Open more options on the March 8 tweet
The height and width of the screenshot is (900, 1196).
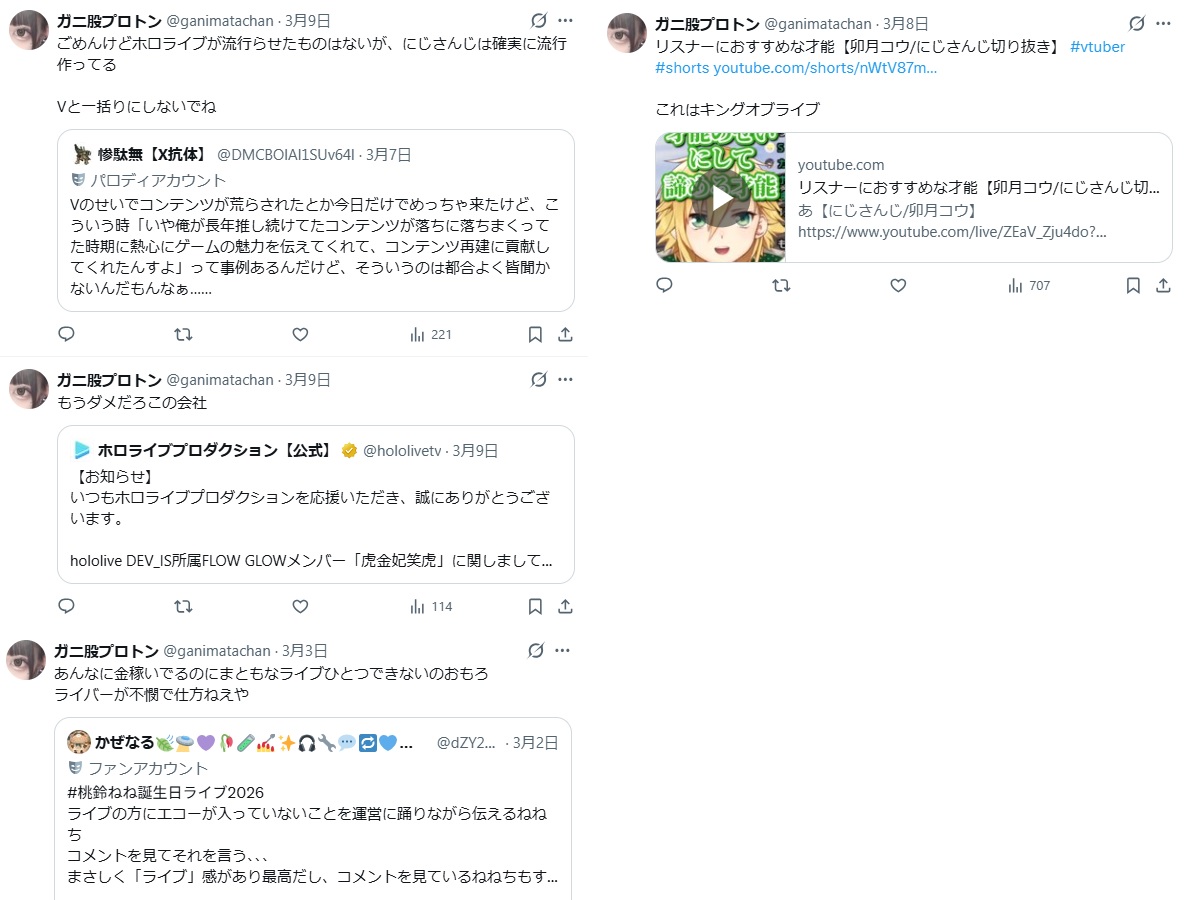coord(1163,24)
